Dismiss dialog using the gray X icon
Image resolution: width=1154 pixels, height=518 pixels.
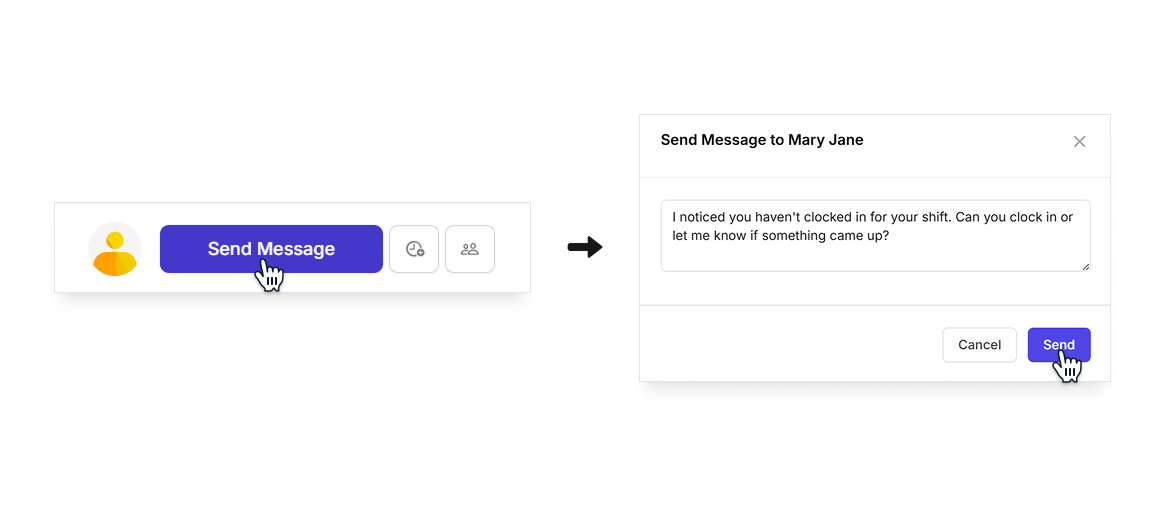[x=1079, y=141]
